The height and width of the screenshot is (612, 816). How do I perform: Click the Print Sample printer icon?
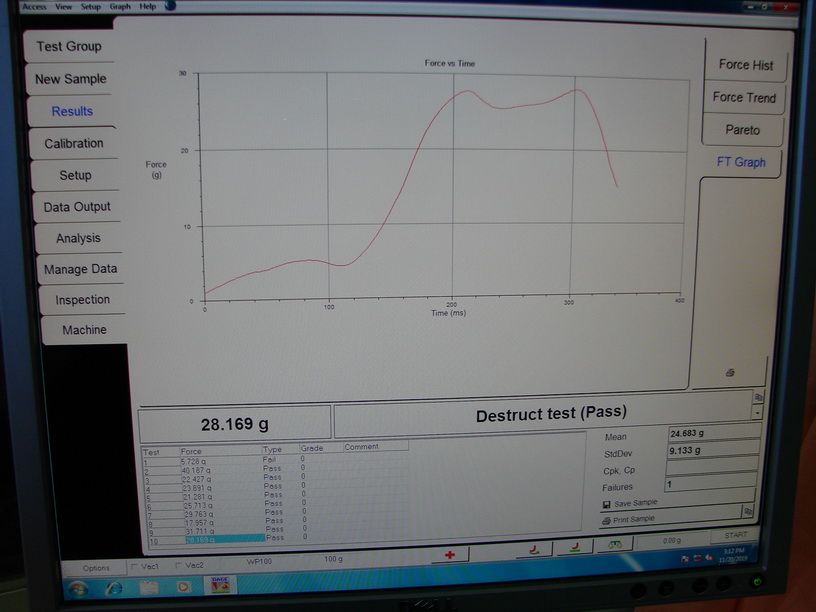tap(607, 520)
